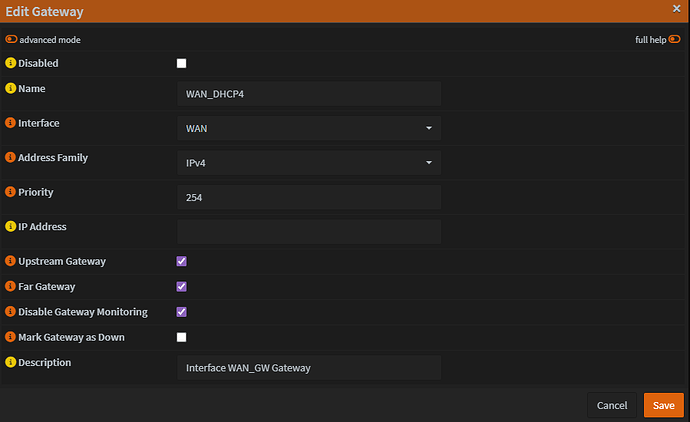Uncheck Disable Gateway Monitoring checkbox
This screenshot has width=690, height=422.
click(x=181, y=312)
